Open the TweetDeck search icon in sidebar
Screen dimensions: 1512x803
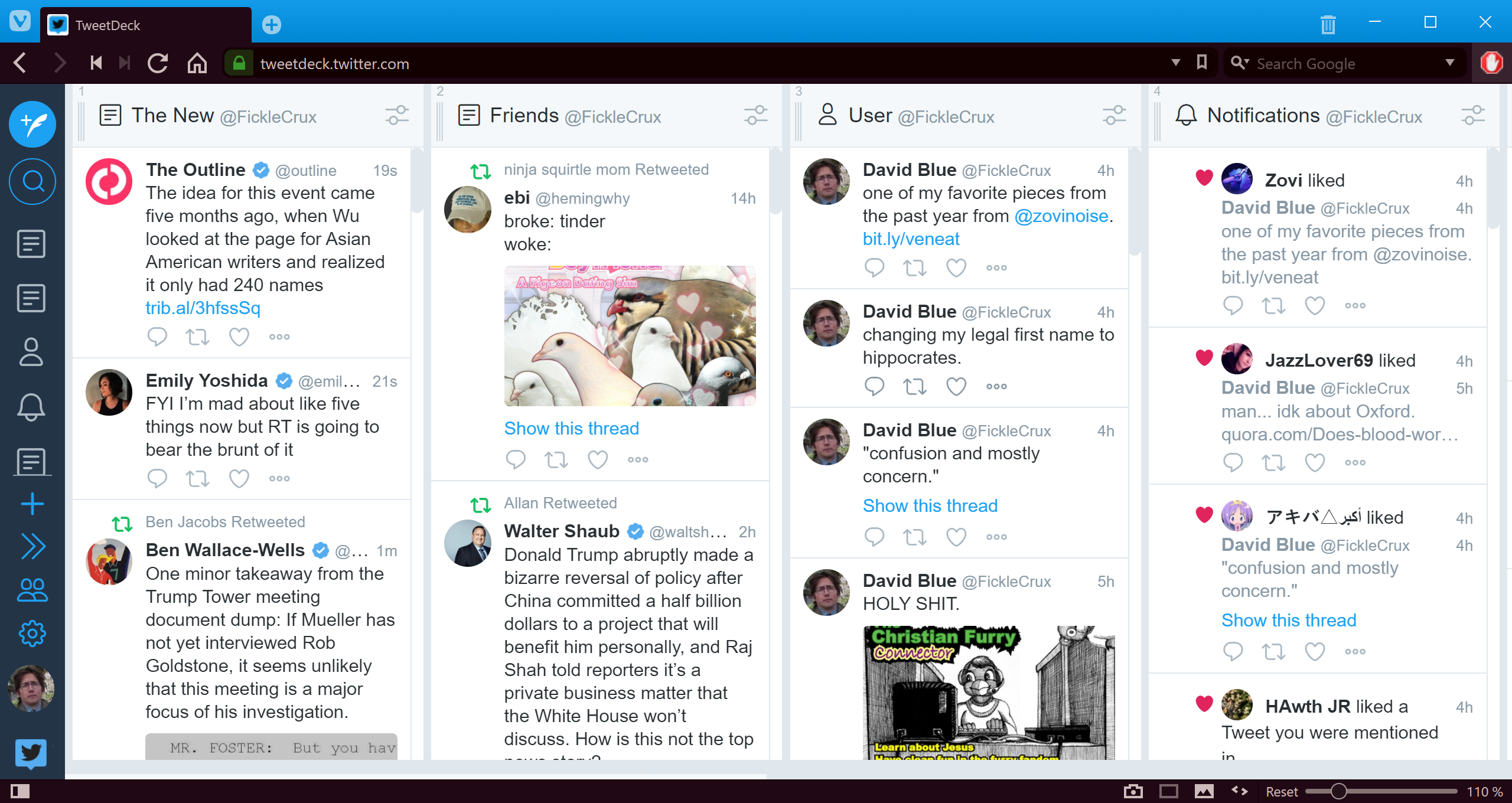(x=32, y=181)
